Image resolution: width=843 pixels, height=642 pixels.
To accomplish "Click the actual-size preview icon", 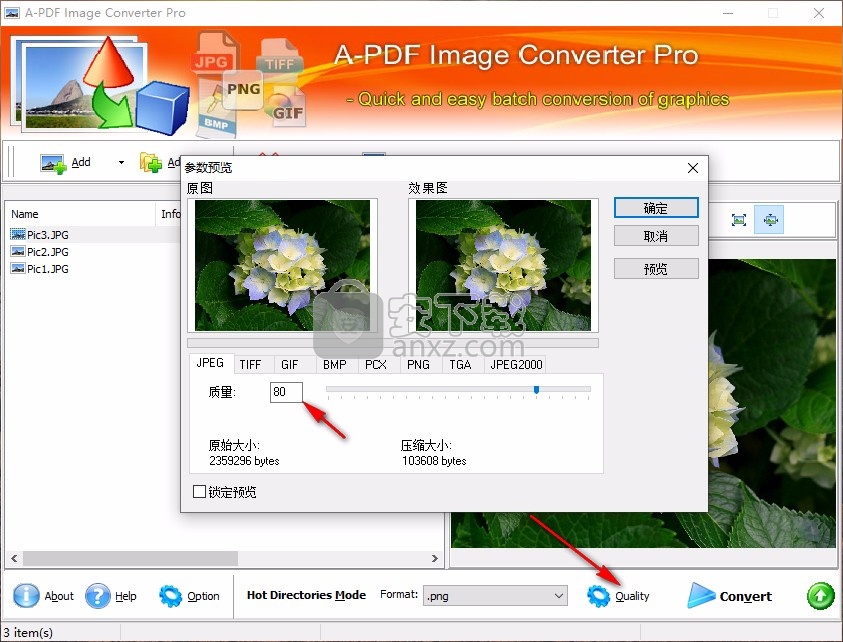I will (x=769, y=219).
